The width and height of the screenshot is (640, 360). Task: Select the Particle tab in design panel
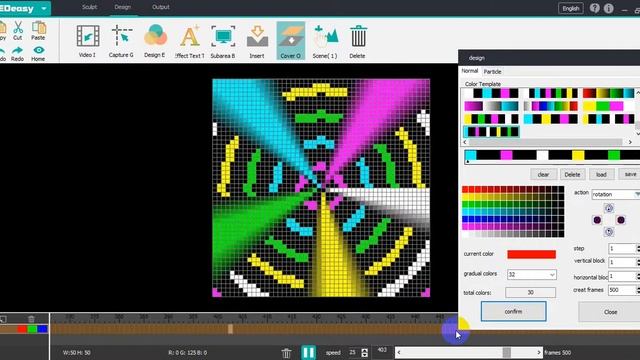click(x=492, y=71)
